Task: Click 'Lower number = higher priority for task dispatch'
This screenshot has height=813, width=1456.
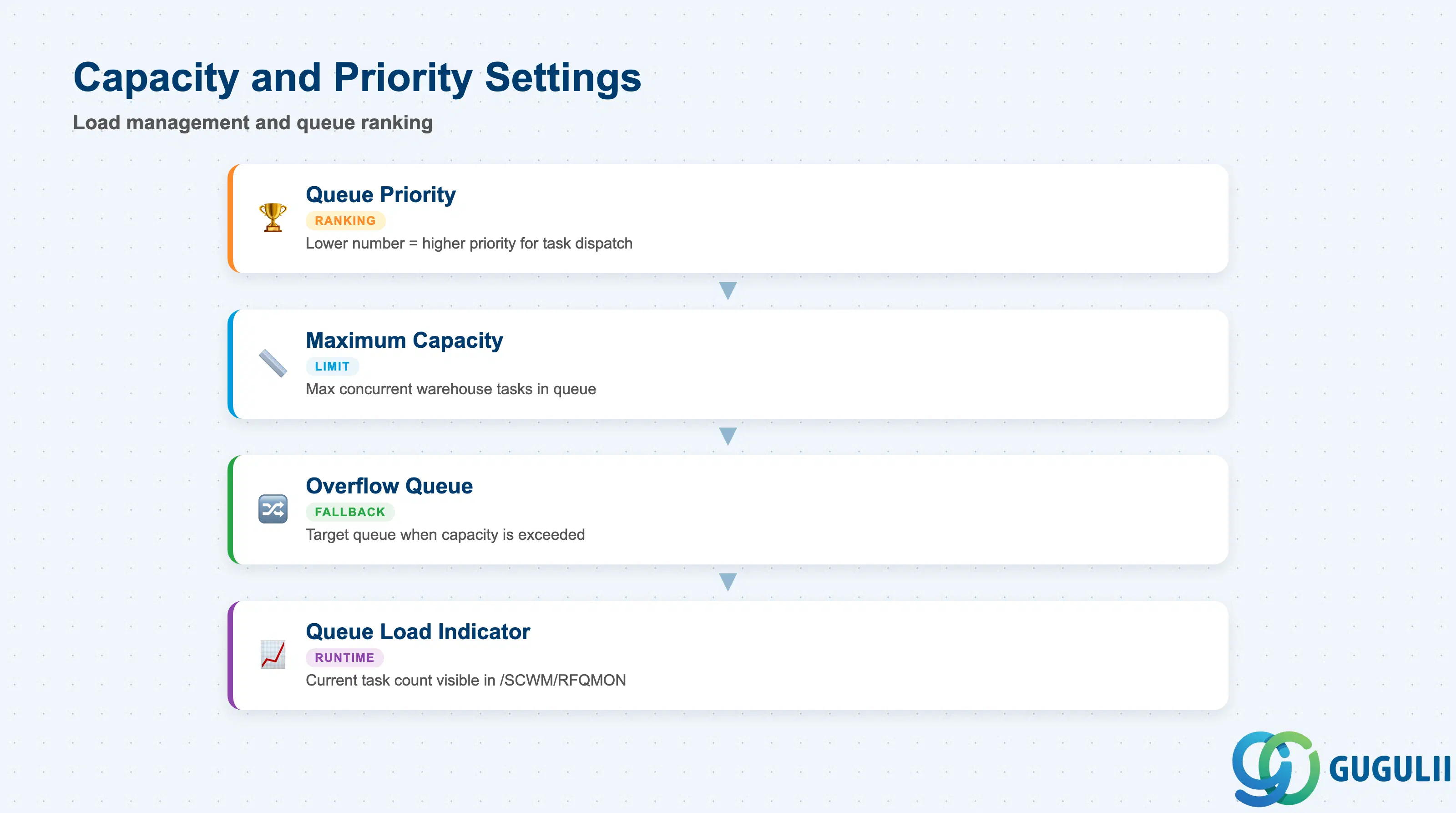Action: coord(469,244)
